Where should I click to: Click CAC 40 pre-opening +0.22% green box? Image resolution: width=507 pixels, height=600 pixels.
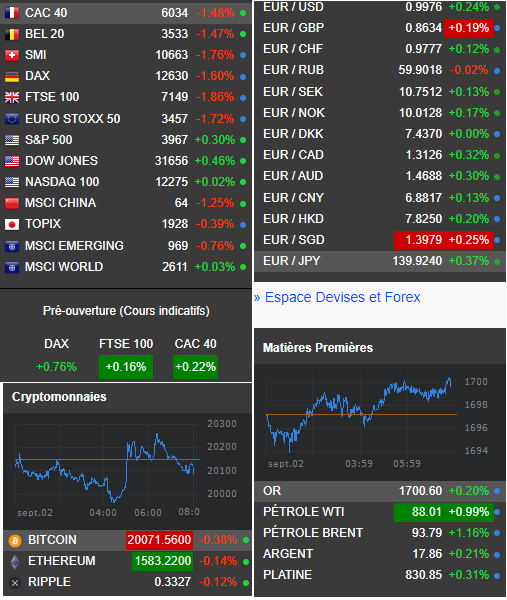(196, 367)
